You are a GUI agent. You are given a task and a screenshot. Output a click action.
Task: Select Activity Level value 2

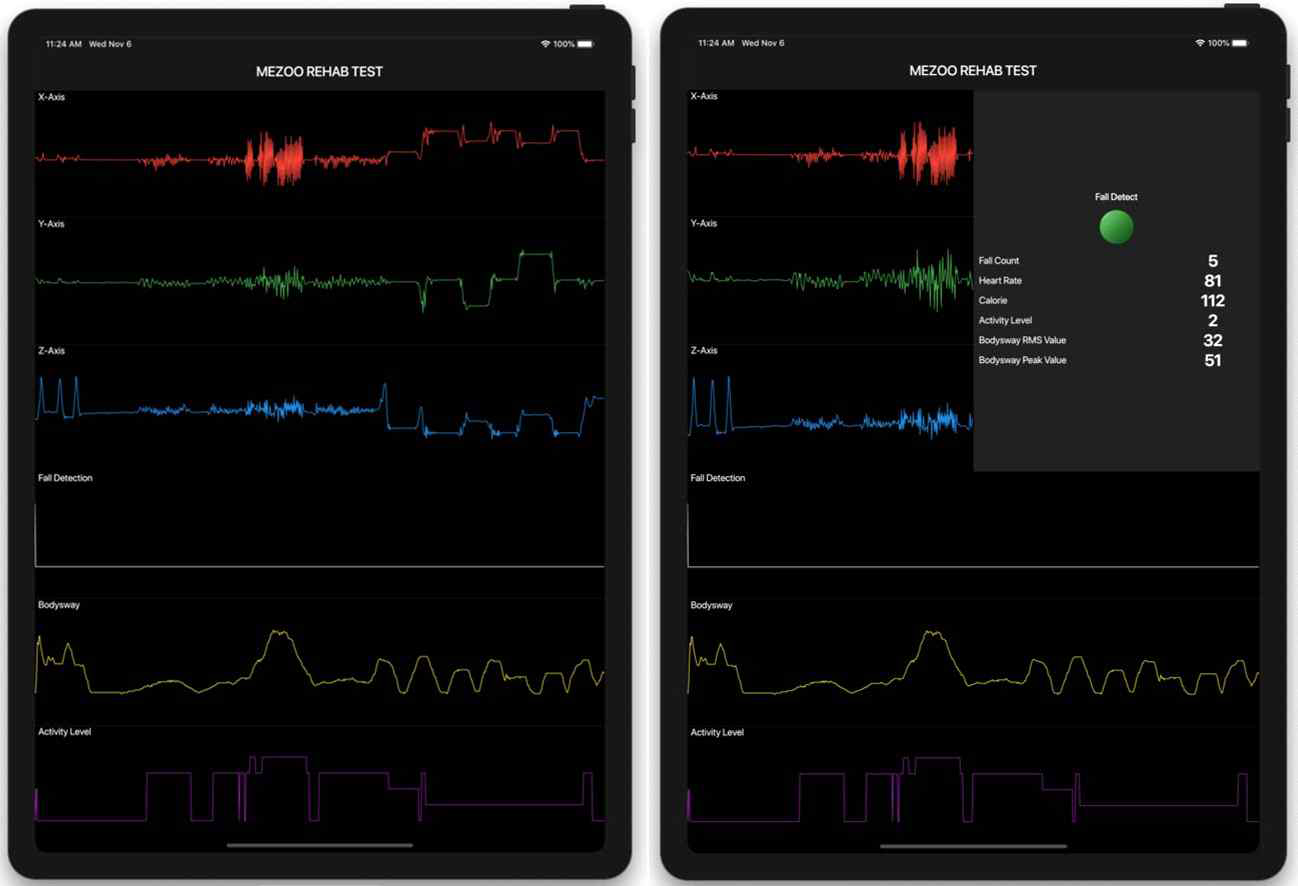1213,320
